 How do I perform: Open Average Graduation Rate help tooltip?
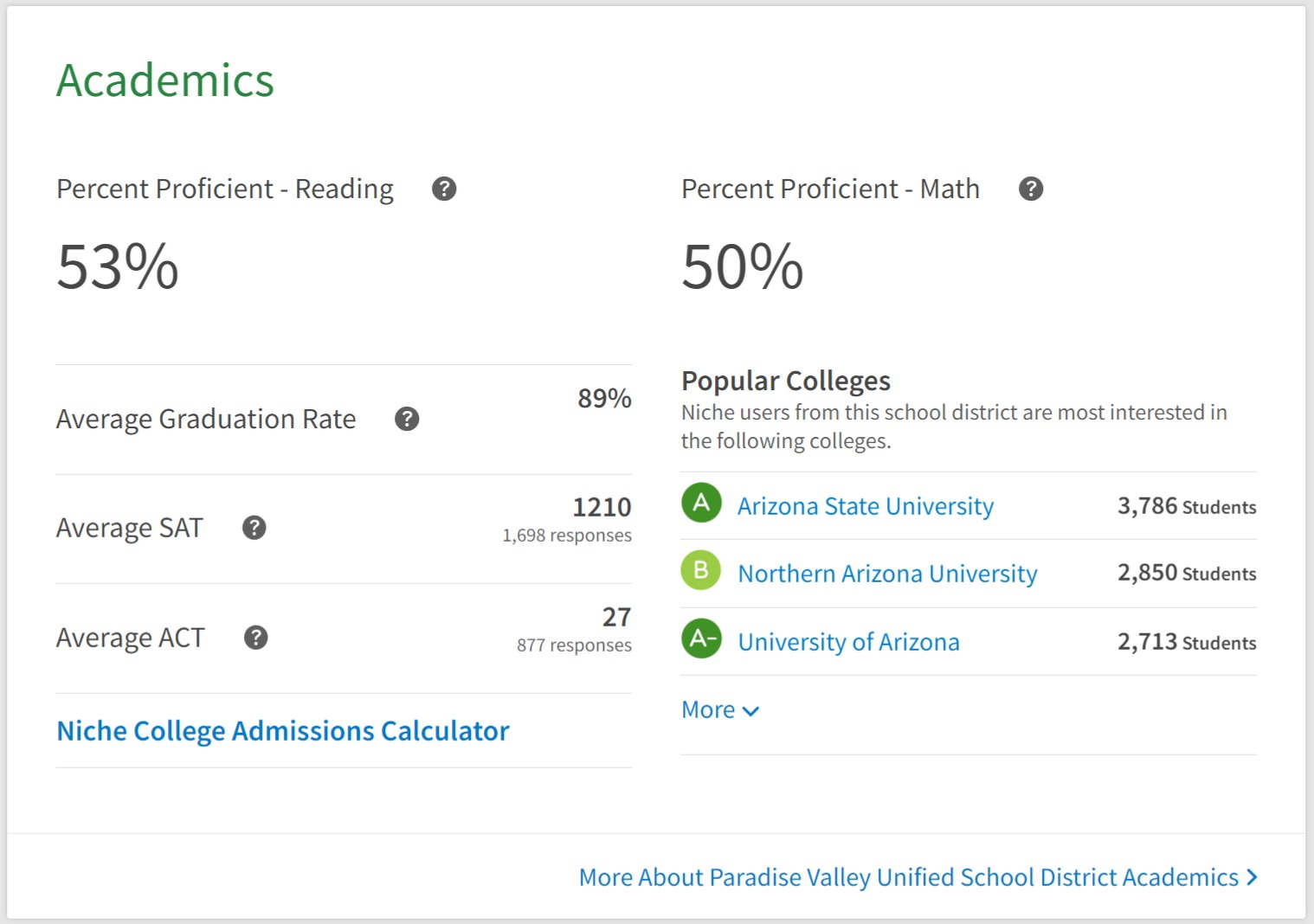[x=407, y=419]
